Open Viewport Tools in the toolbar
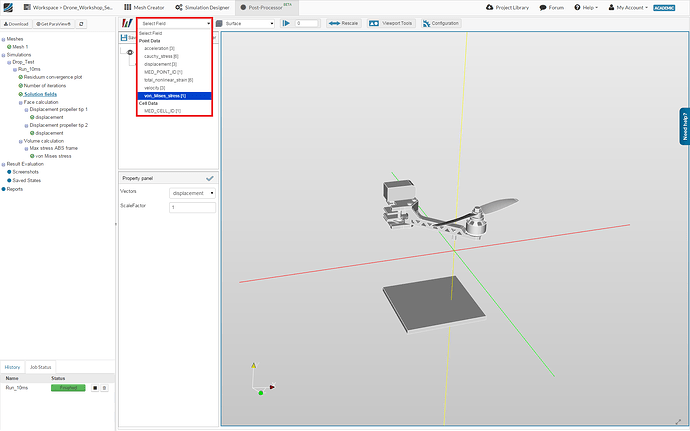690x431 pixels. coord(391,23)
